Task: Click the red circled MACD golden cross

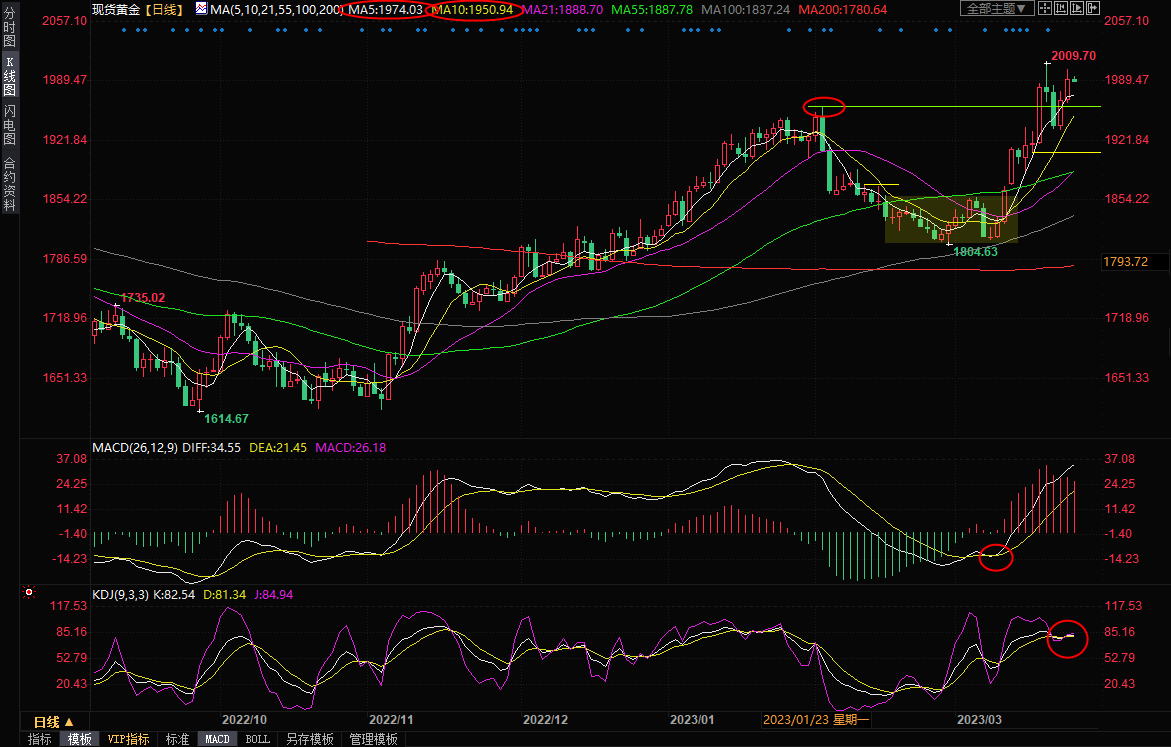Action: coord(995,557)
